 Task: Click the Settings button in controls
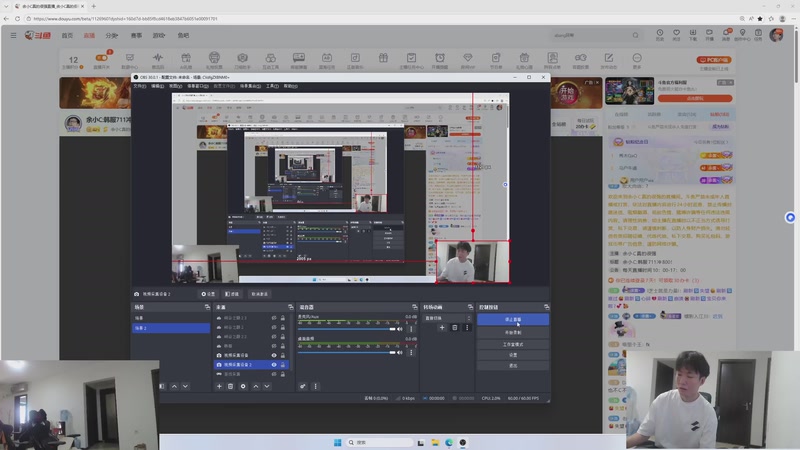click(x=512, y=354)
